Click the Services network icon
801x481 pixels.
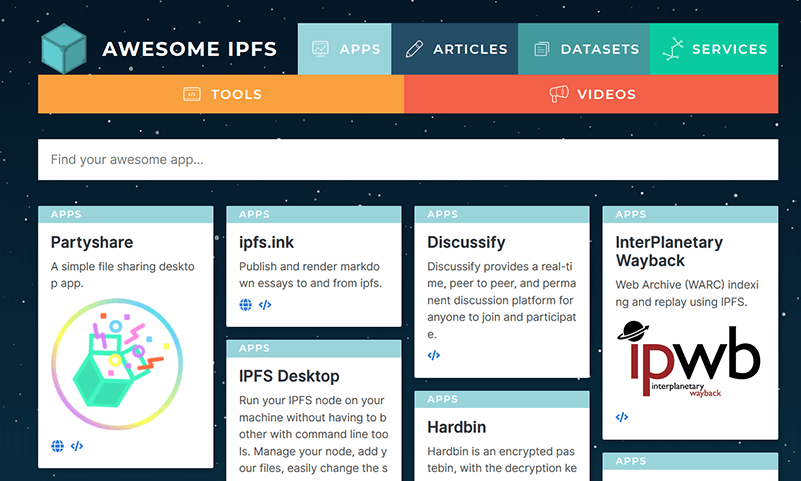673,49
